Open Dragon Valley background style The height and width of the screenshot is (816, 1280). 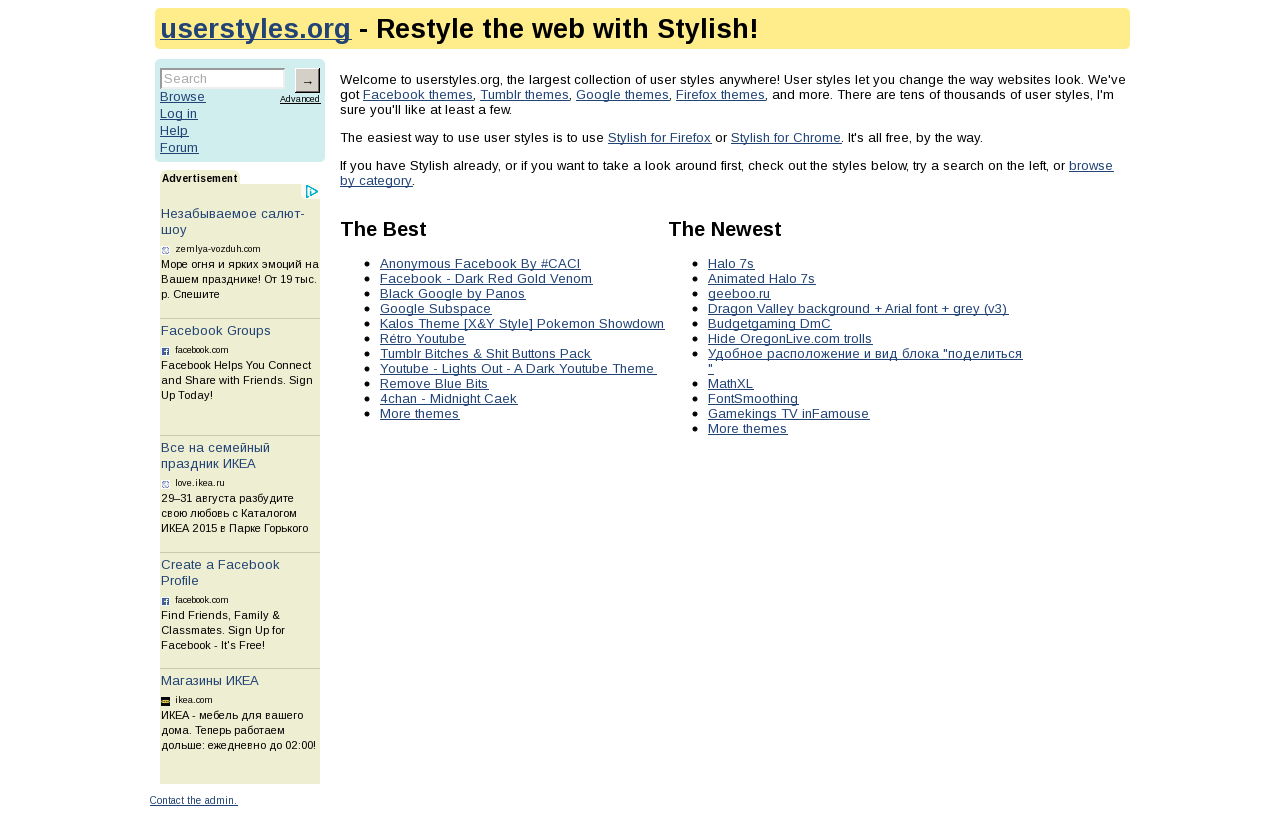[858, 309]
